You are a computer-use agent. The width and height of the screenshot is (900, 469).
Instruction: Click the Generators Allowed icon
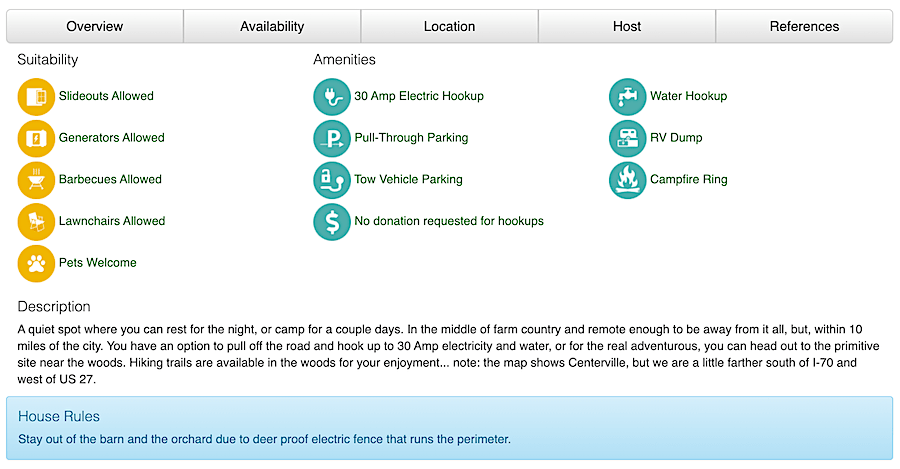point(36,138)
